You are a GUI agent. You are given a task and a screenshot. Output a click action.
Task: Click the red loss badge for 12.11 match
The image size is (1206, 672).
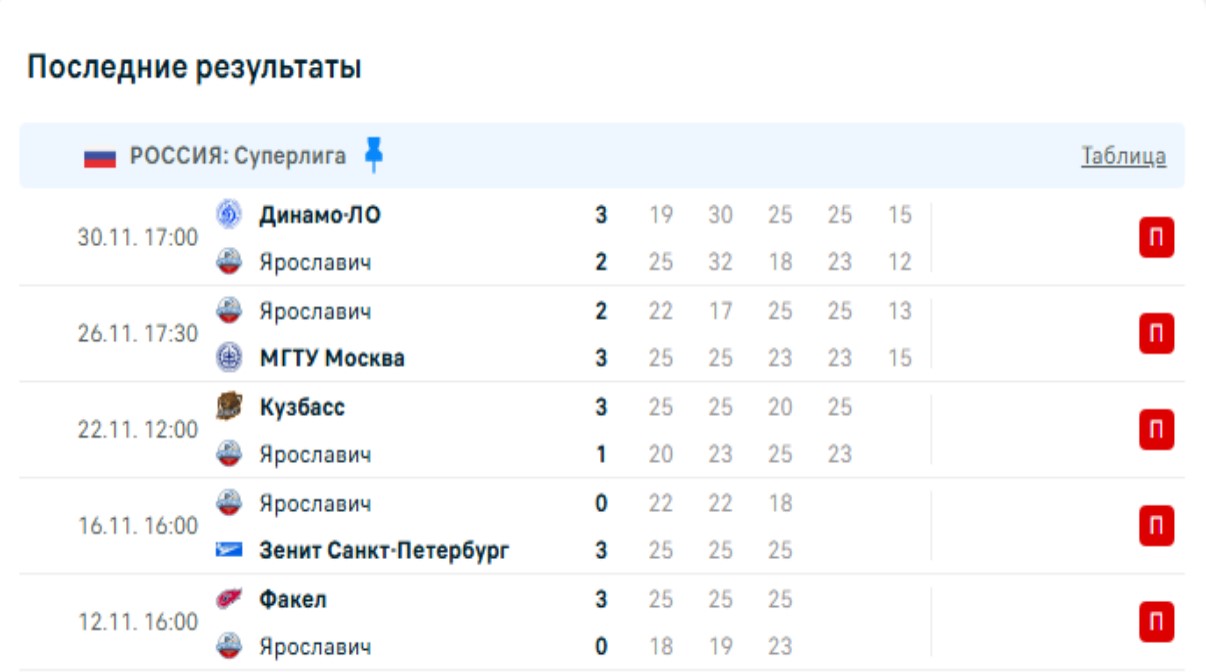[x=1156, y=622]
